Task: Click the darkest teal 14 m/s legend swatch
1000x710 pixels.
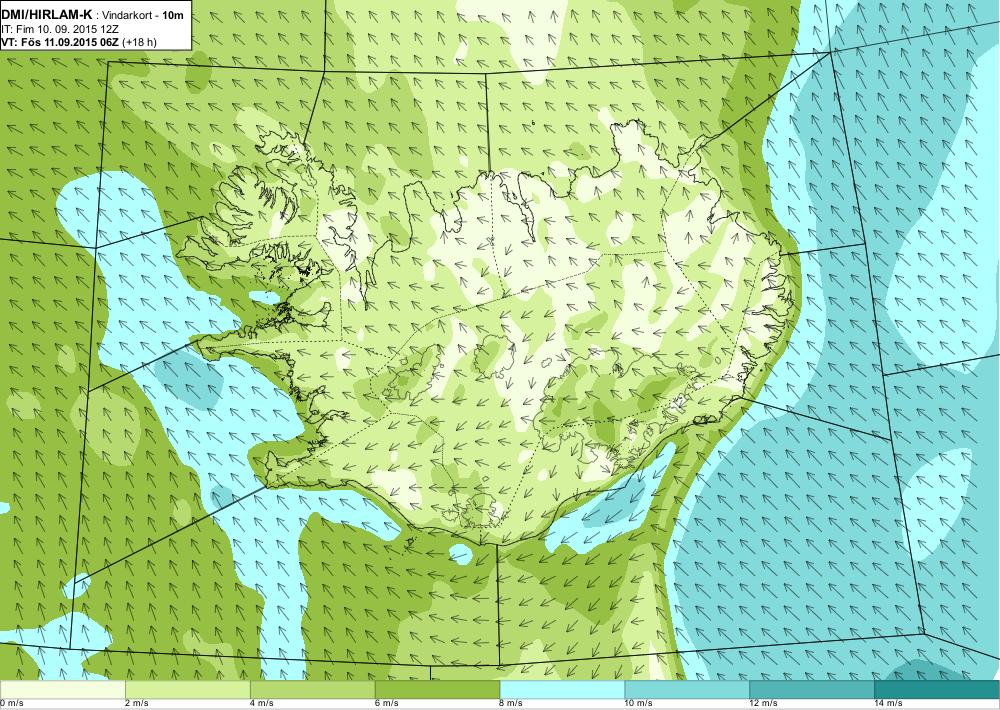Action: [938, 690]
